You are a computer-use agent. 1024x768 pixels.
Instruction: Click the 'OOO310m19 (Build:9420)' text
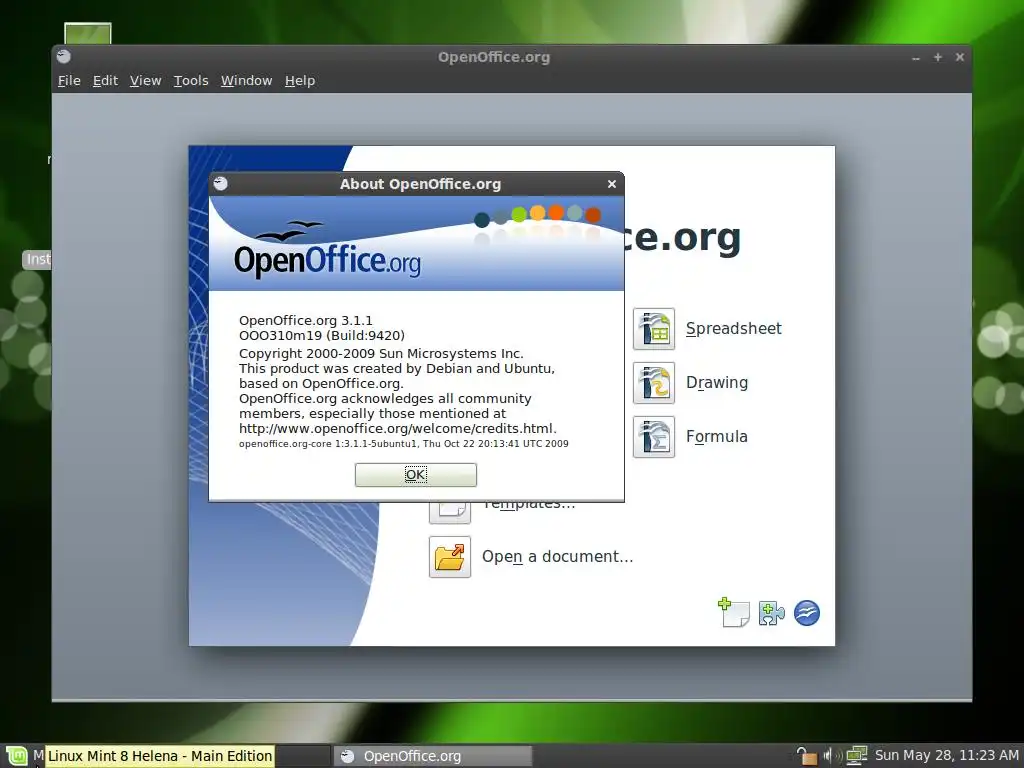(x=322, y=336)
